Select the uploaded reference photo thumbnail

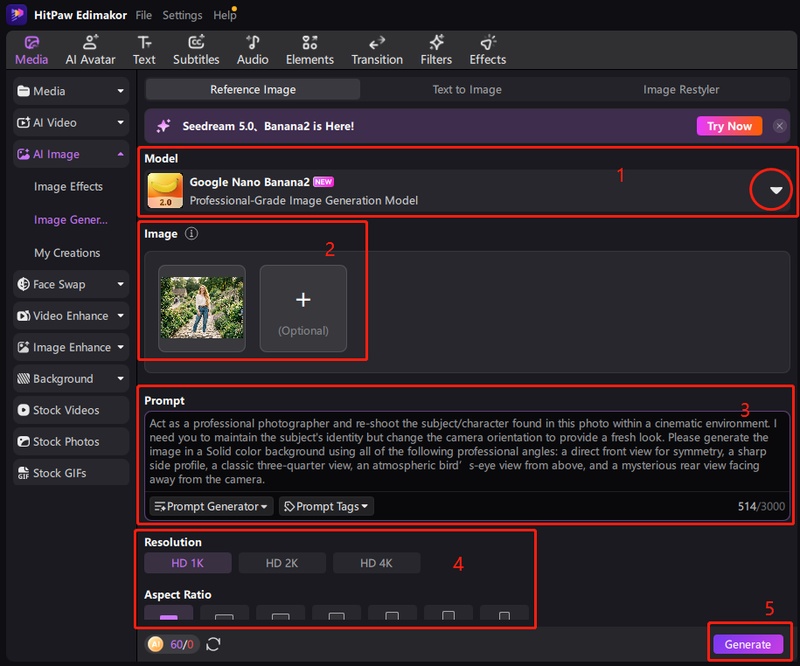[202, 308]
